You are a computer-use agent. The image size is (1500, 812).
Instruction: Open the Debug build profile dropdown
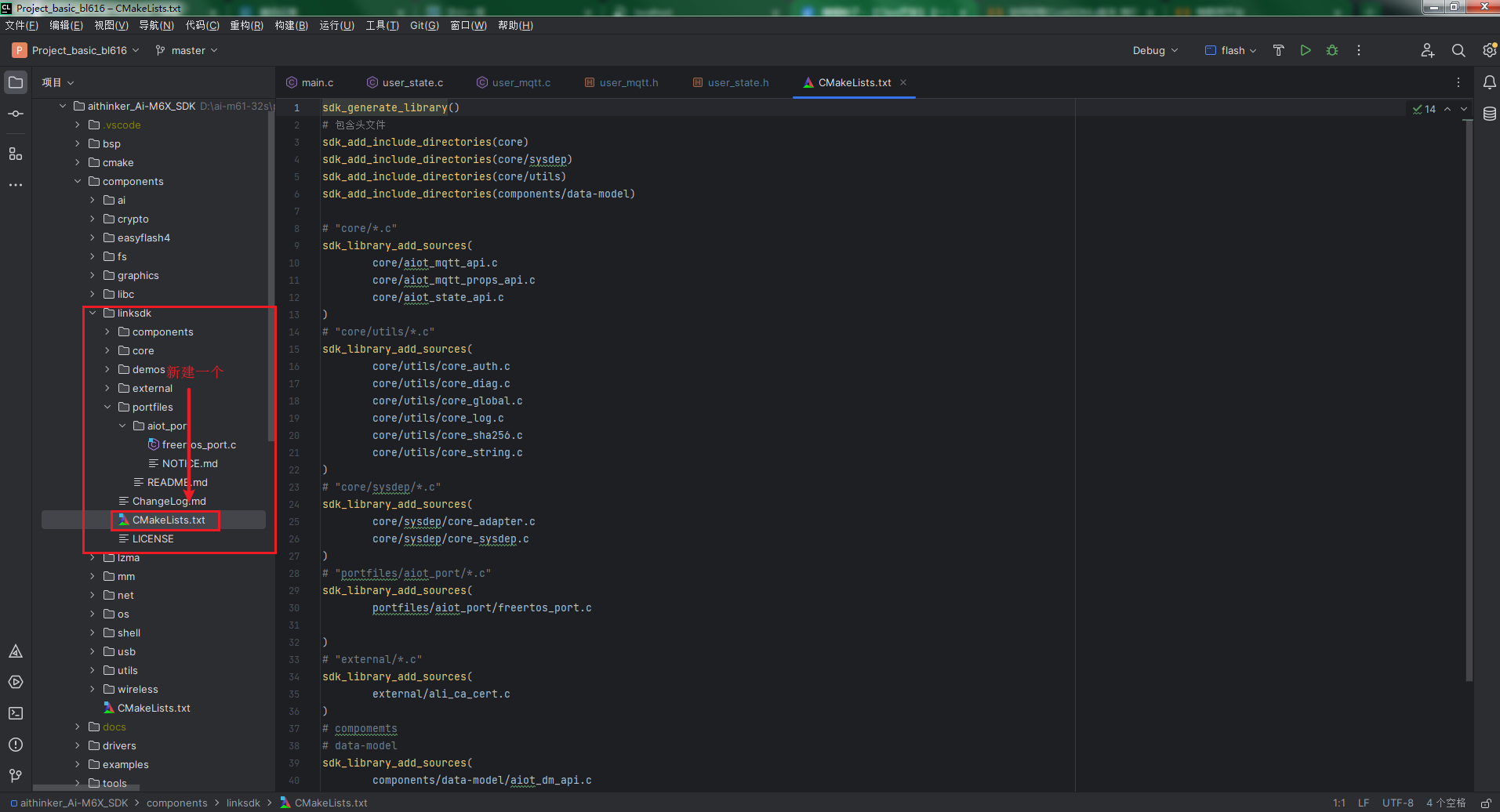pyautogui.click(x=1155, y=50)
